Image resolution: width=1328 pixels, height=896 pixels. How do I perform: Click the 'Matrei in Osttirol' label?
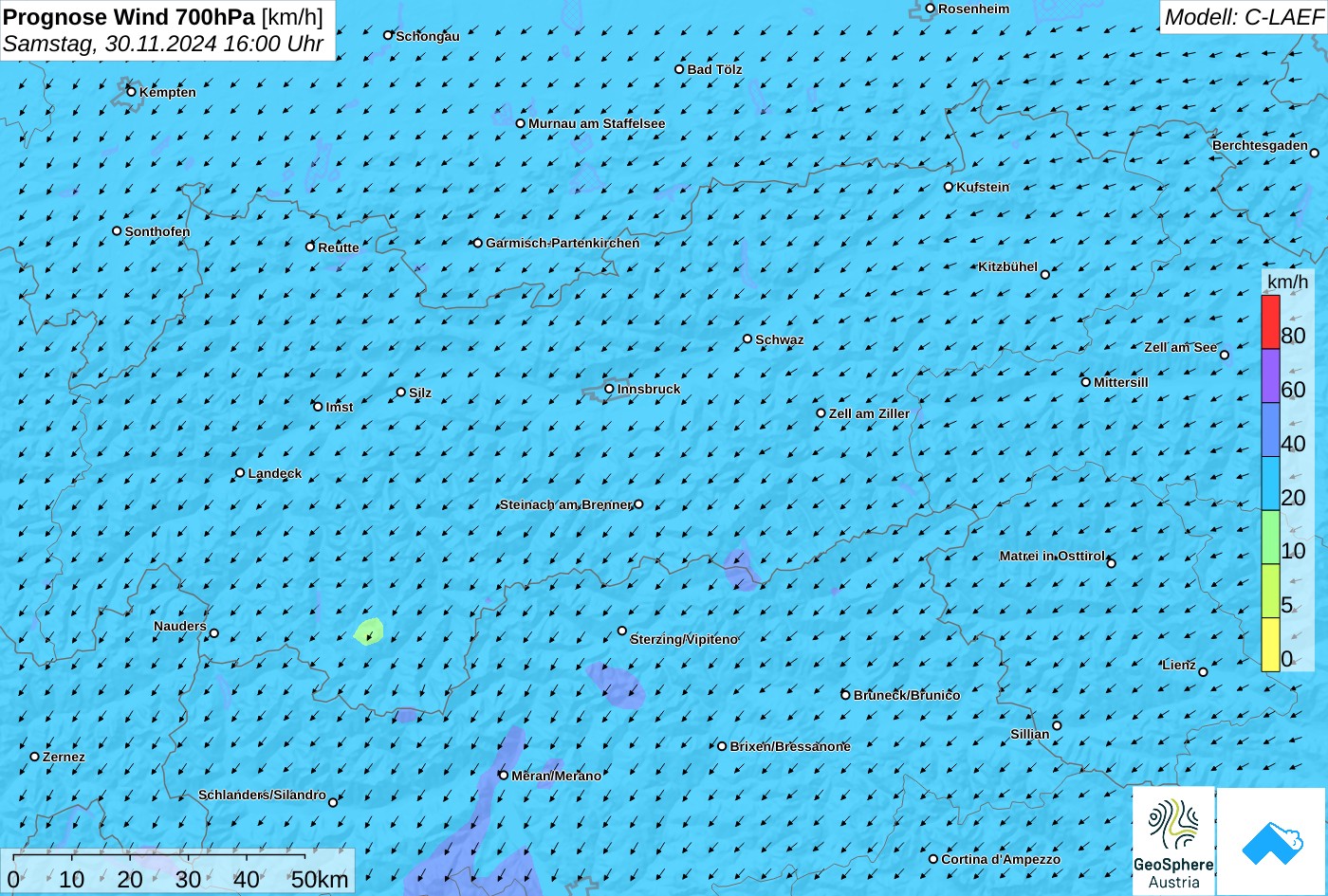click(x=1052, y=557)
